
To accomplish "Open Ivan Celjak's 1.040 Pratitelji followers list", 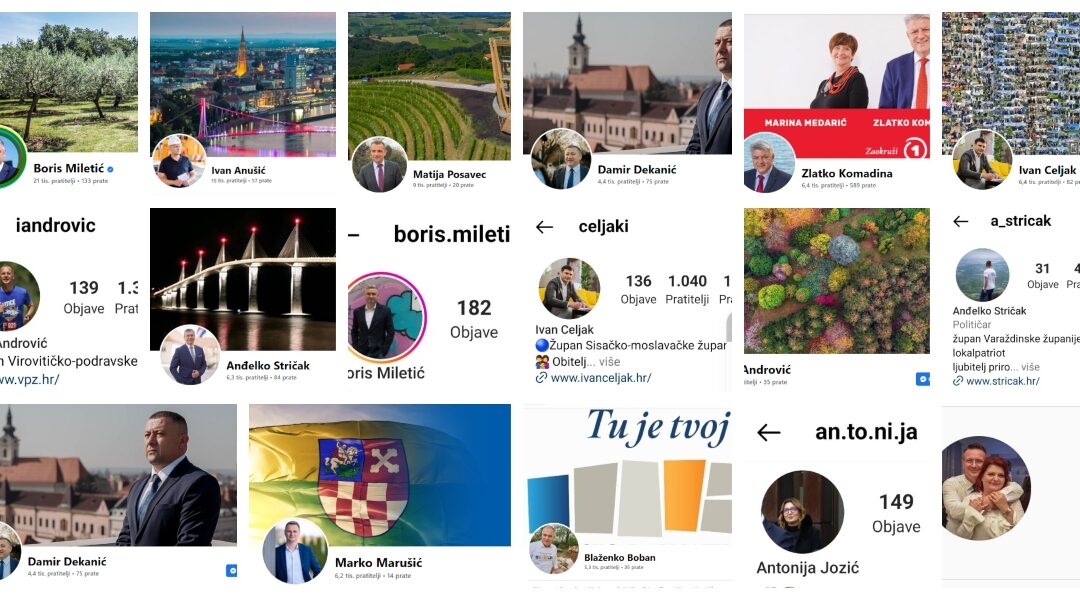I will click(687, 289).
